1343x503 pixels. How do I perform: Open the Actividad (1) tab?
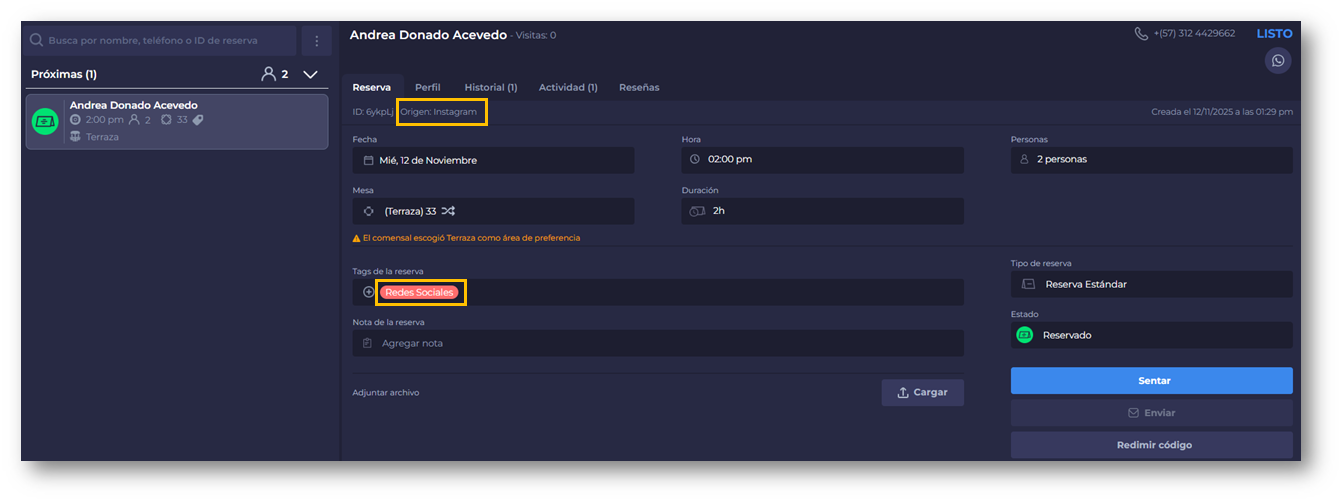point(568,87)
